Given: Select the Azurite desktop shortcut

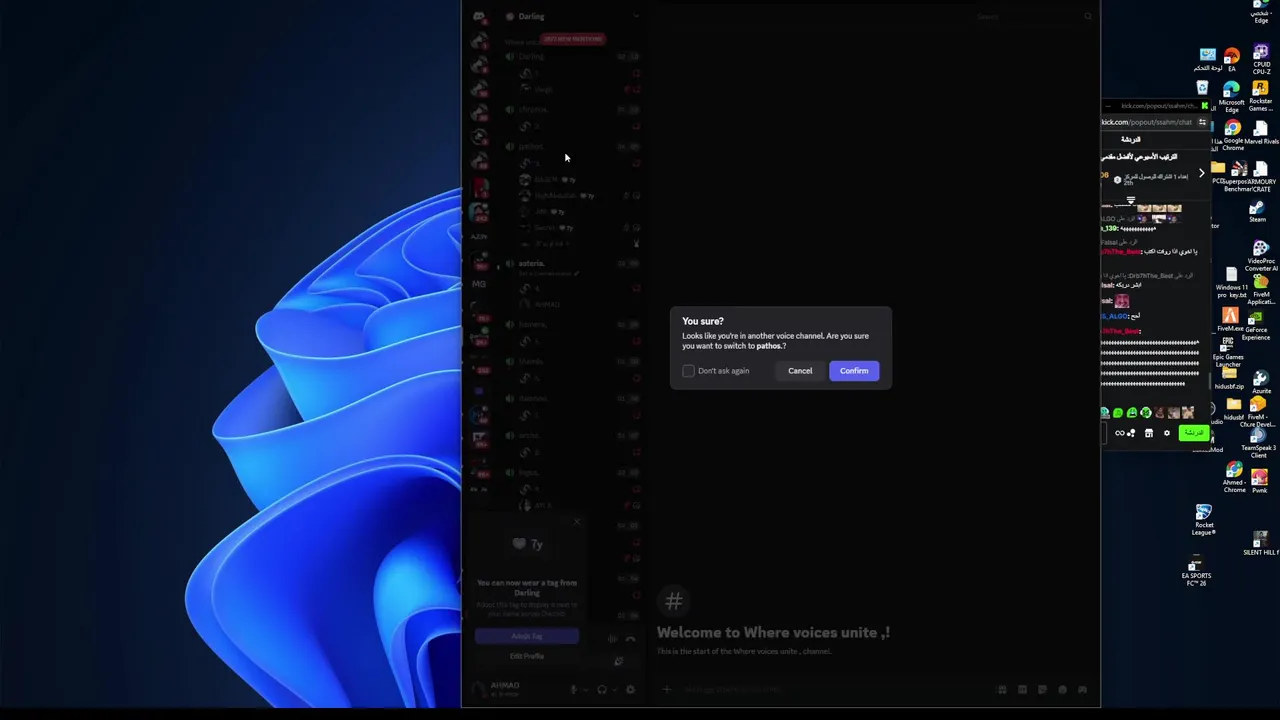Looking at the screenshot, I should click(1262, 383).
